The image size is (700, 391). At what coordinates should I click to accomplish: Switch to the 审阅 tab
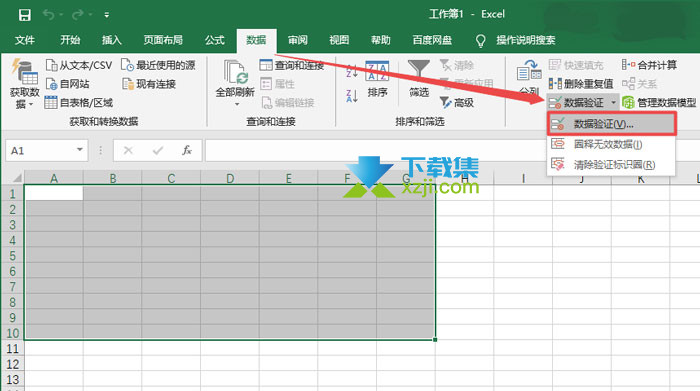pyautogui.click(x=297, y=40)
